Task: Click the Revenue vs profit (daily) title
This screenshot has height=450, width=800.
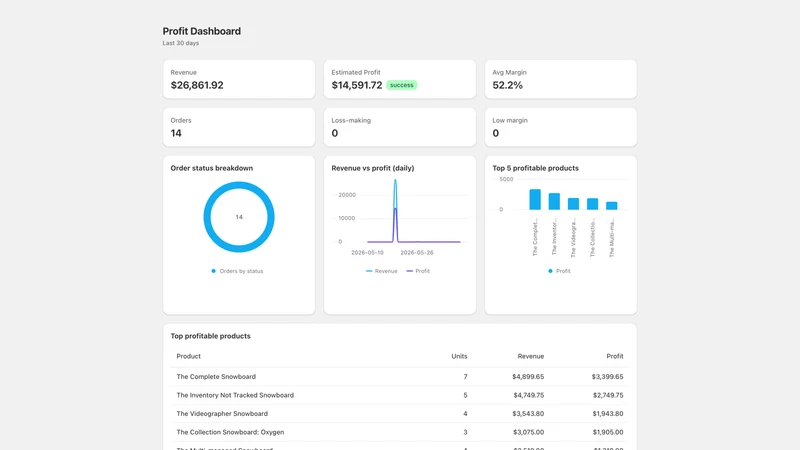Action: pos(372,168)
